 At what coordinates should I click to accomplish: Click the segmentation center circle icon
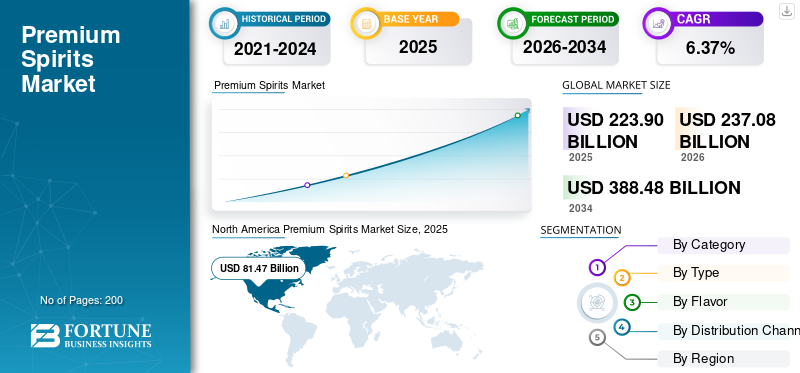[595, 302]
